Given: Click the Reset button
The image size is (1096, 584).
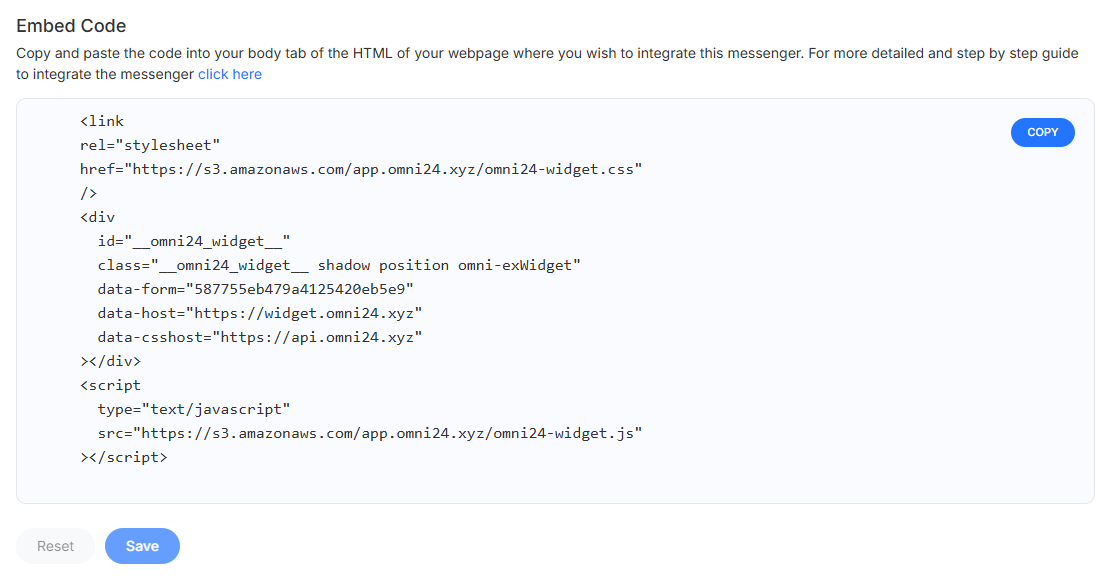Looking at the screenshot, I should click(55, 546).
